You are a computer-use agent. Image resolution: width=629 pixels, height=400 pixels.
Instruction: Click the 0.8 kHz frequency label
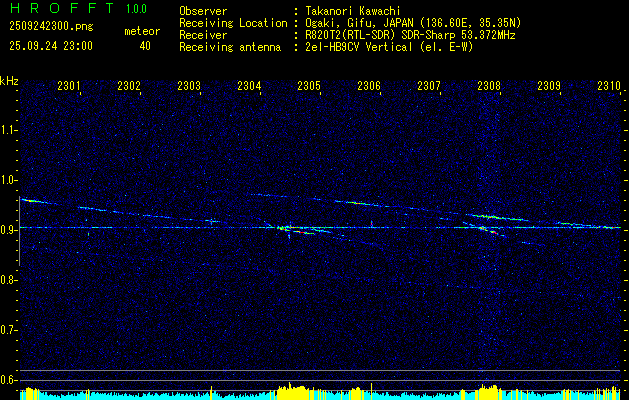(9, 280)
